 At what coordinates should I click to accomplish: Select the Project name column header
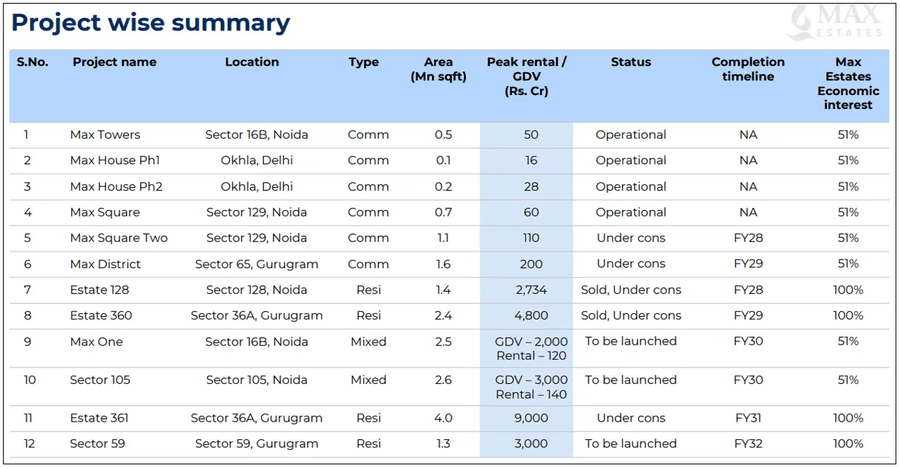[114, 62]
